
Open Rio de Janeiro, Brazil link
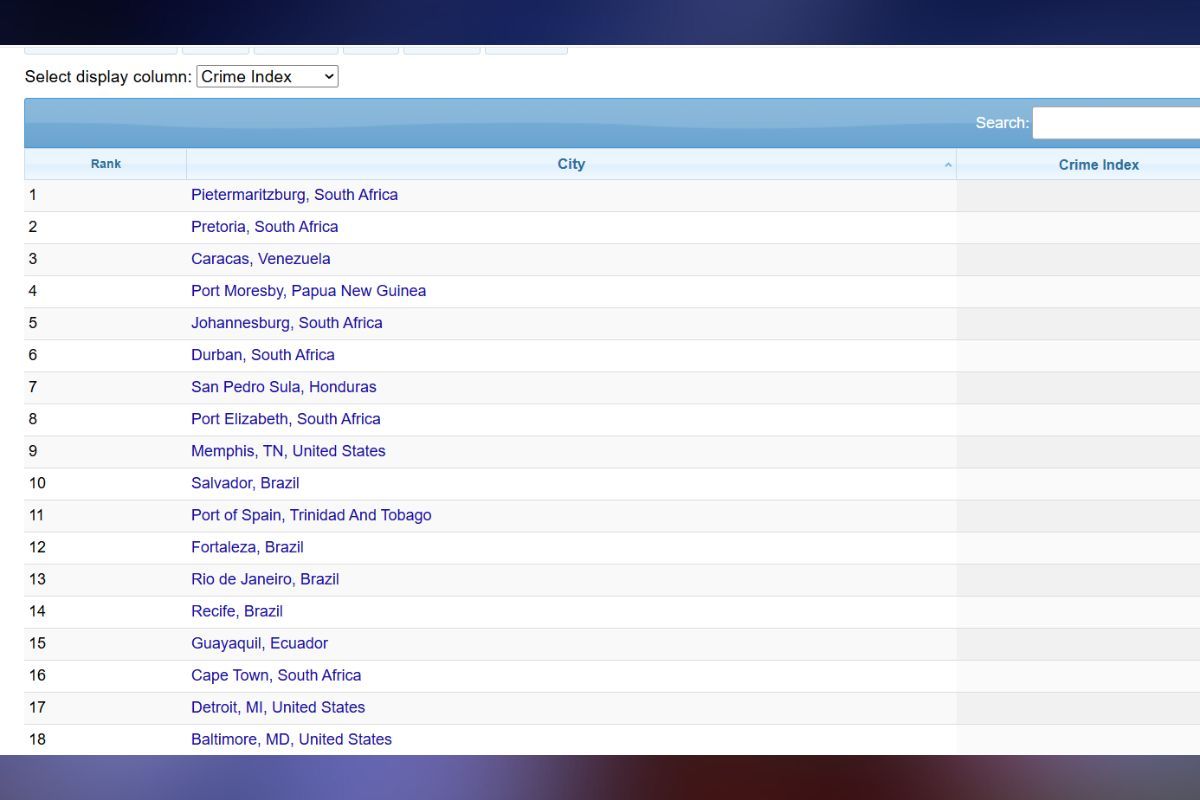click(265, 579)
